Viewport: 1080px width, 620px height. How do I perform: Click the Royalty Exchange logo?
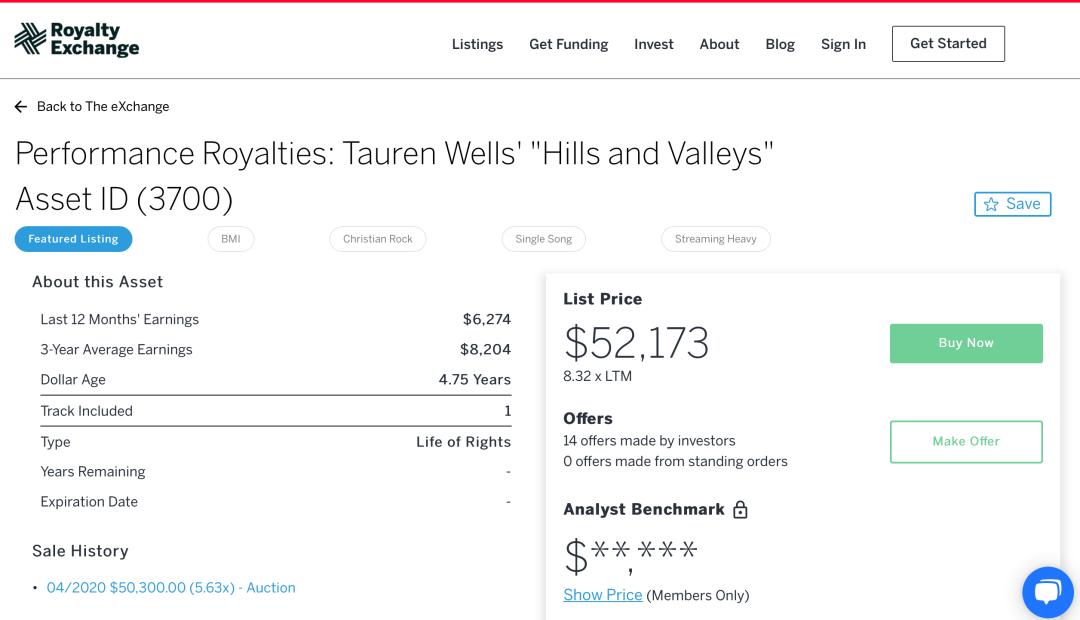(x=76, y=40)
